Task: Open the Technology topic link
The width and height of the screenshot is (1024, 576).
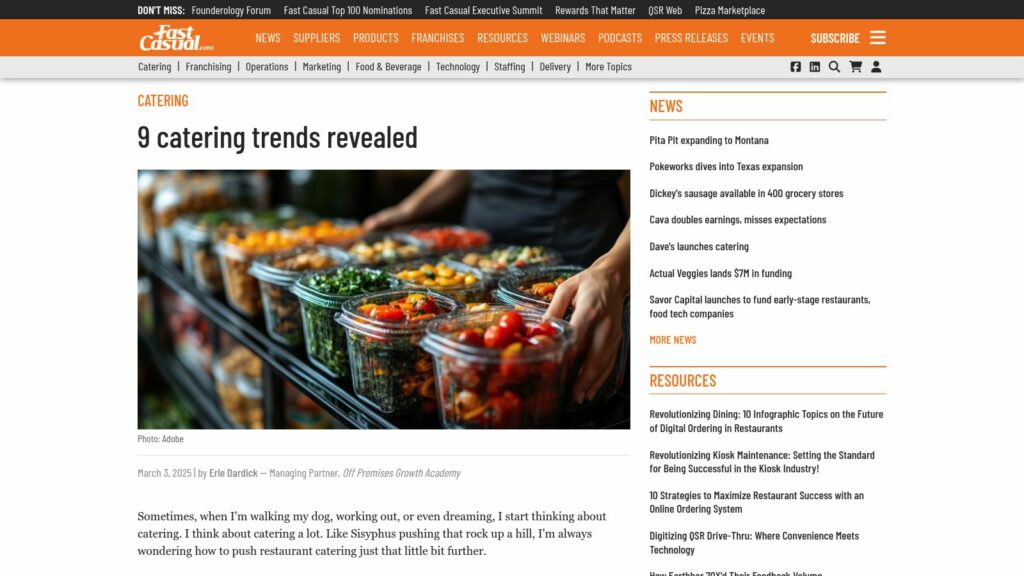Action: [457, 67]
